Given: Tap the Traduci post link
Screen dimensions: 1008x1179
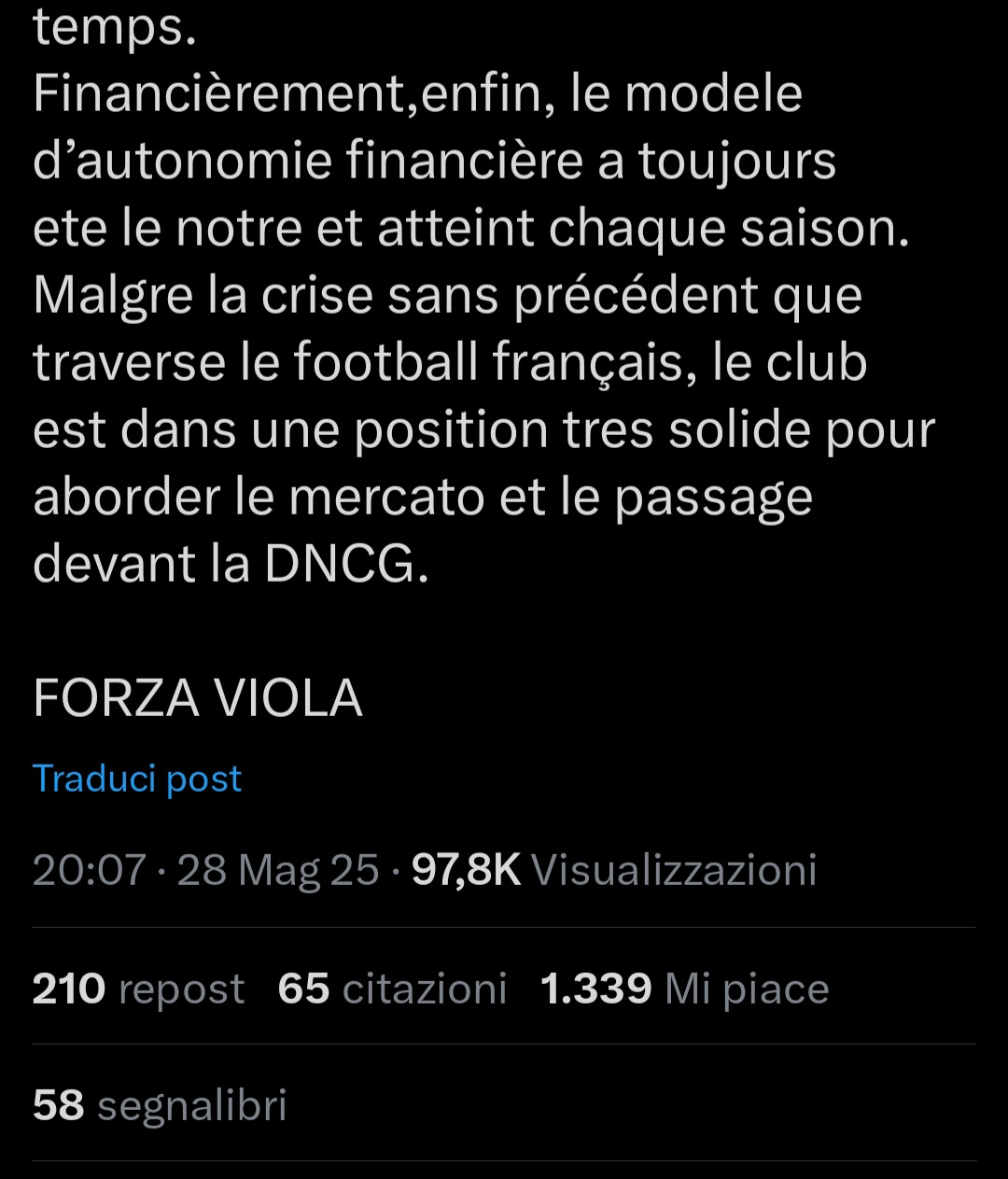Looking at the screenshot, I should [x=137, y=779].
